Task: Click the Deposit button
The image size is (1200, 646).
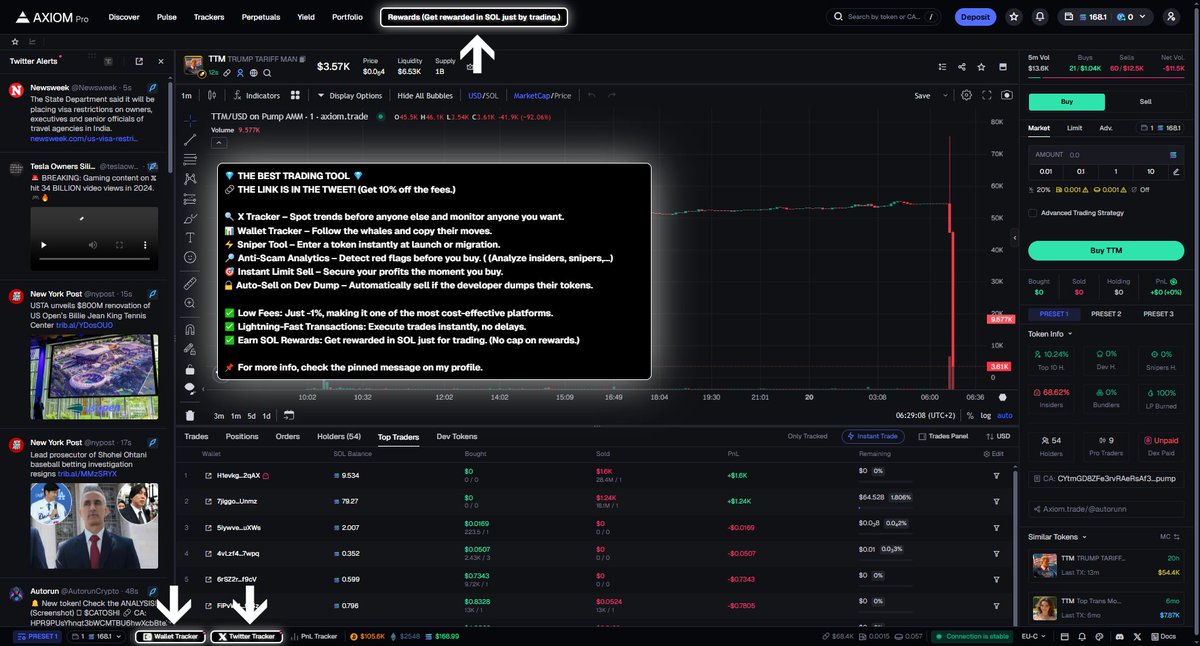Action: tap(974, 17)
